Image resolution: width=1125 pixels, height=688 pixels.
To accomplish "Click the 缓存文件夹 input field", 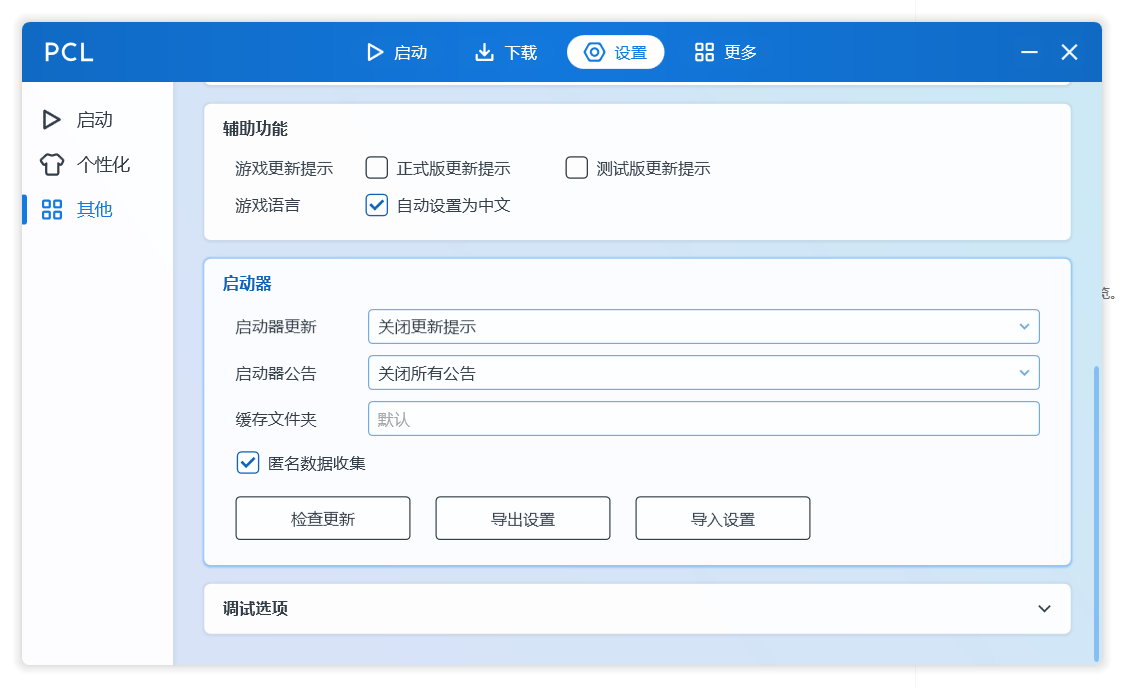I will (703, 419).
